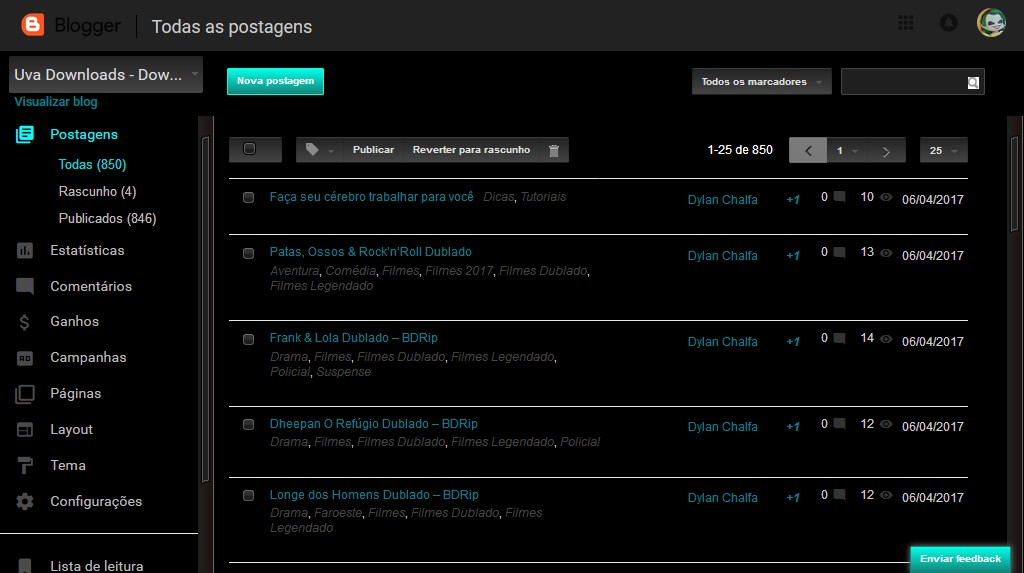This screenshot has width=1024, height=573.
Task: Click the Blogger logo icon
Action: click(x=32, y=26)
